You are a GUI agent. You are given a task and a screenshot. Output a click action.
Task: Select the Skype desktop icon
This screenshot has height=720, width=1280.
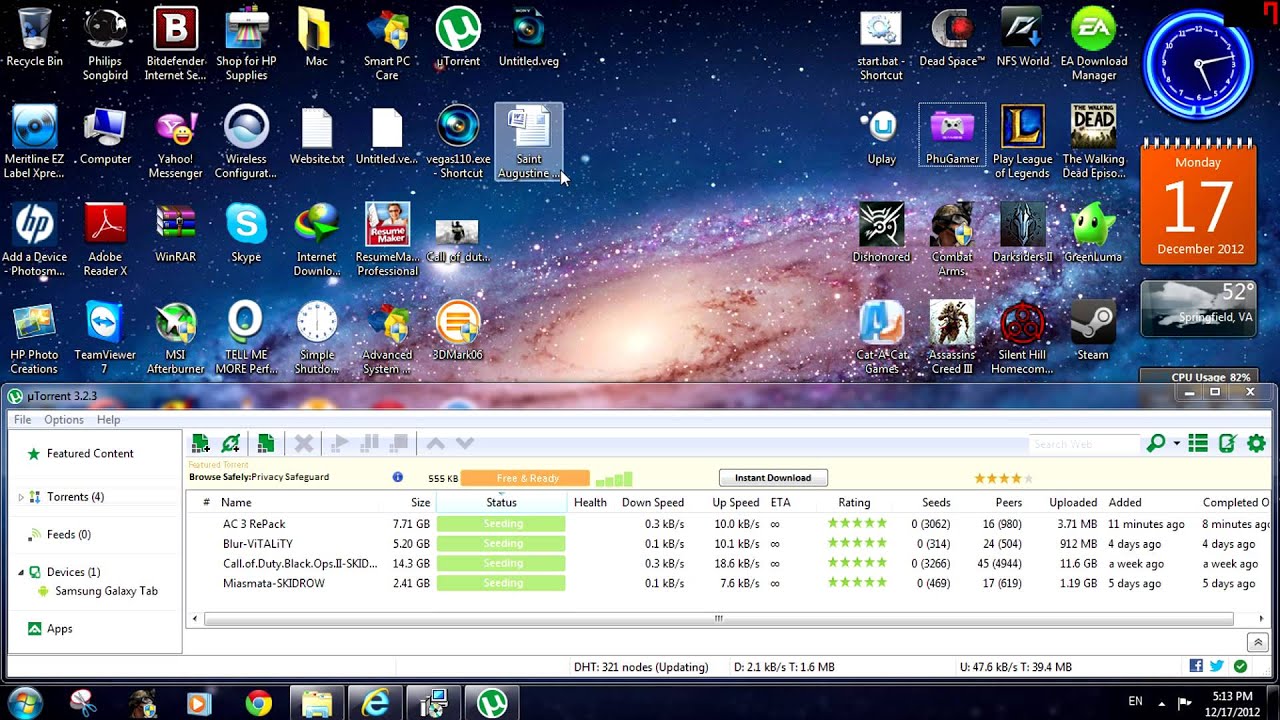click(246, 233)
